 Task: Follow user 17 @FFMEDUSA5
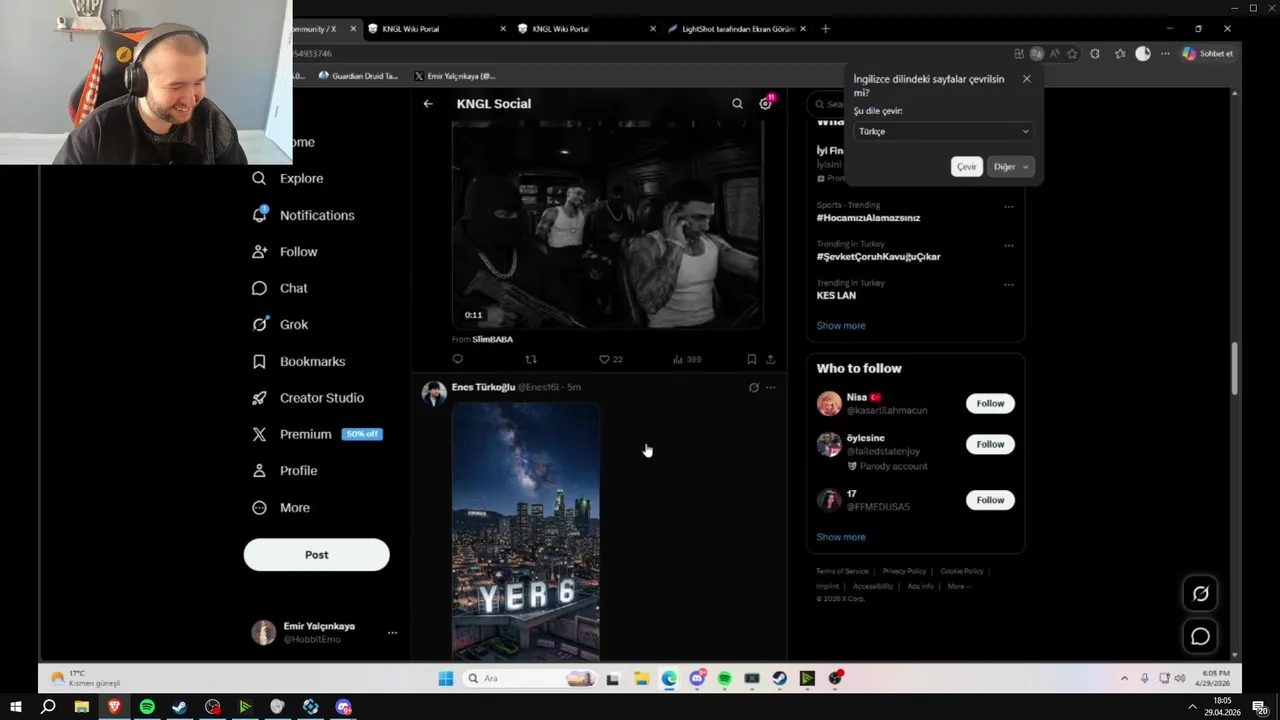(990, 500)
